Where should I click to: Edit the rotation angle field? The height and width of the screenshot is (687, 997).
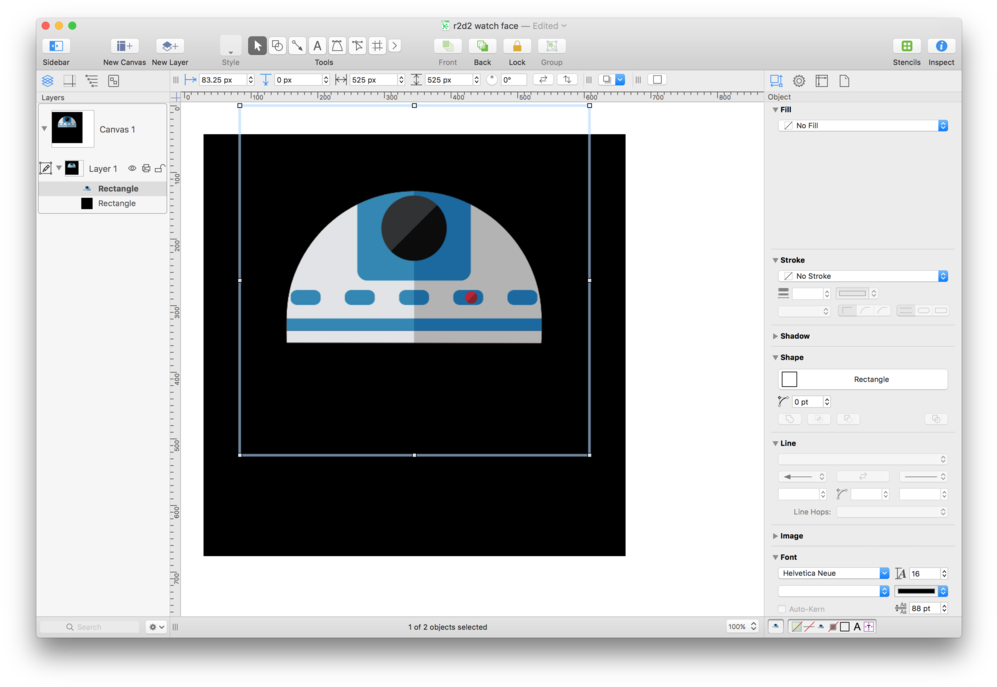tap(514, 80)
